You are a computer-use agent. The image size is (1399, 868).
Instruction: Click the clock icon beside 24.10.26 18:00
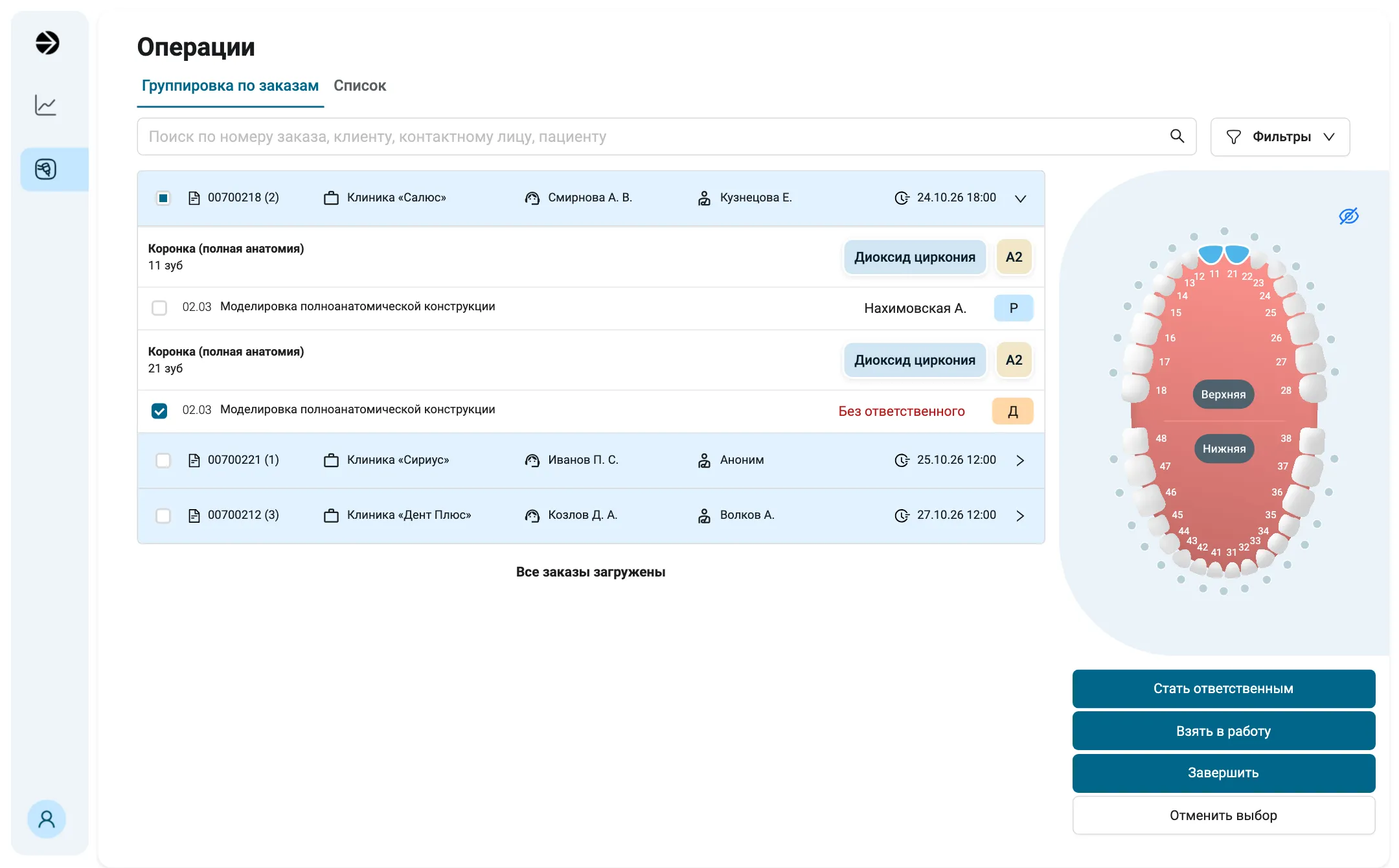coord(902,198)
